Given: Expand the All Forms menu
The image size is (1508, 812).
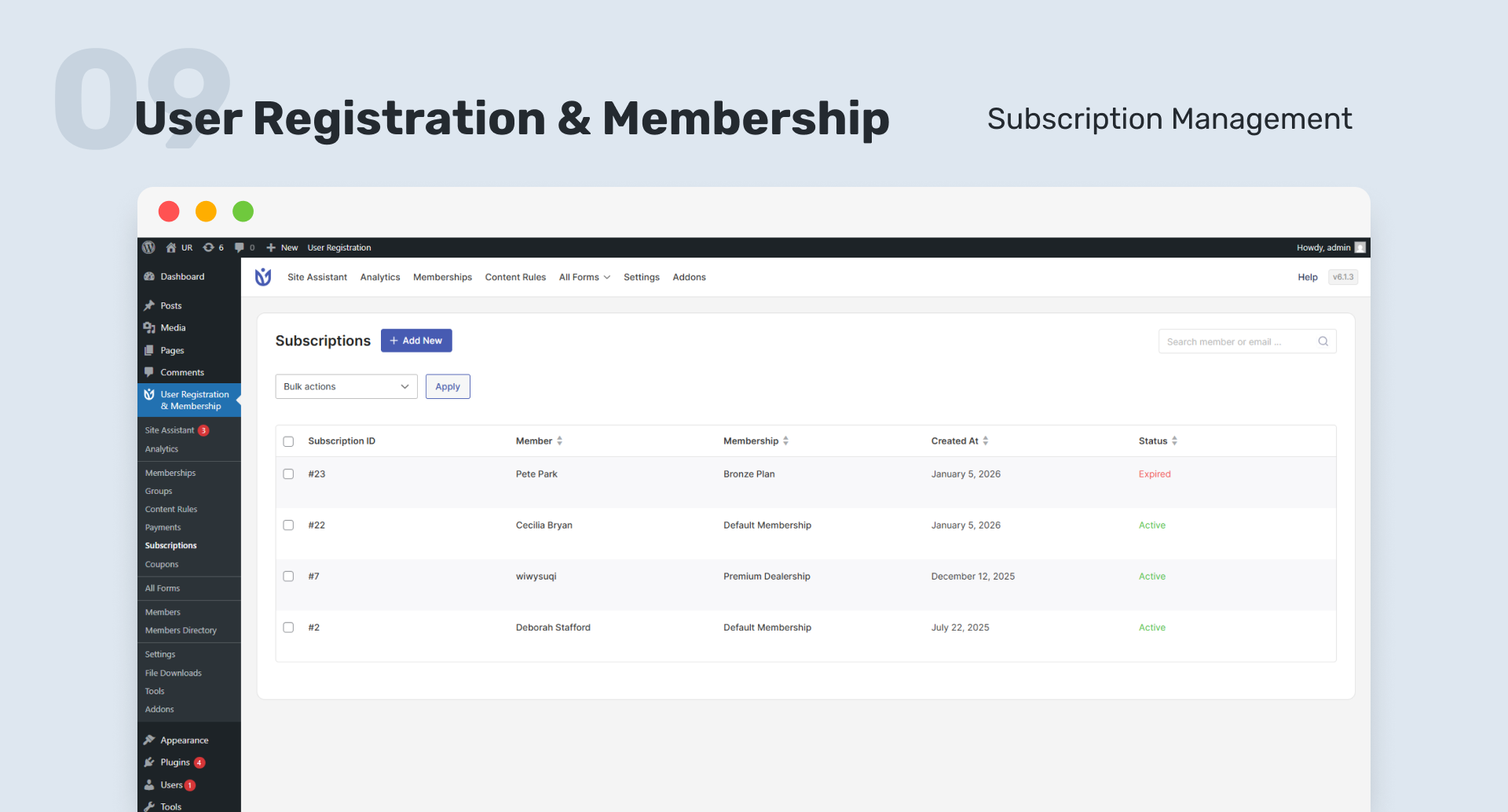Looking at the screenshot, I should click(584, 277).
